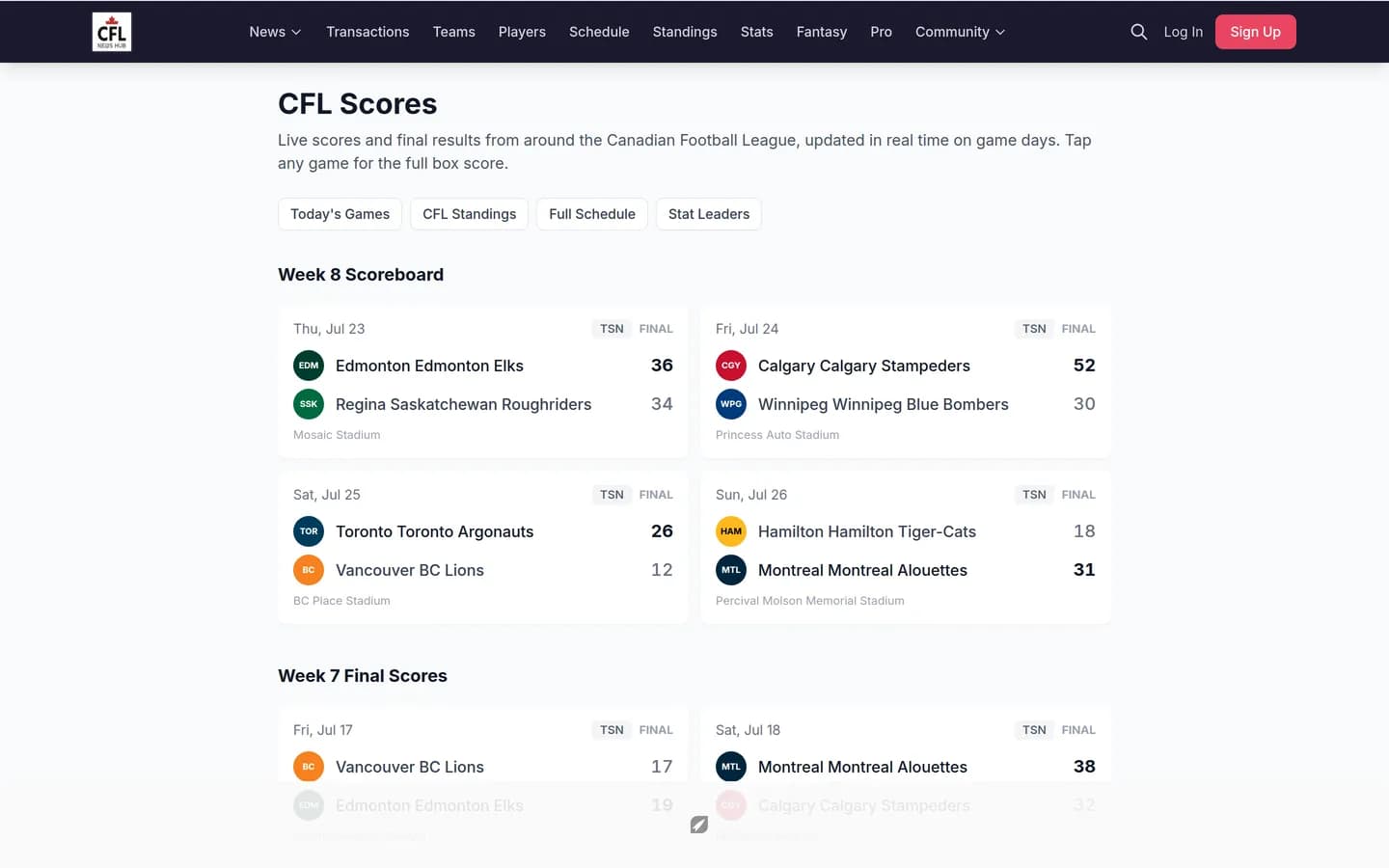Open the Transactions menu item
Screen dimensions: 1389x868
tap(368, 32)
